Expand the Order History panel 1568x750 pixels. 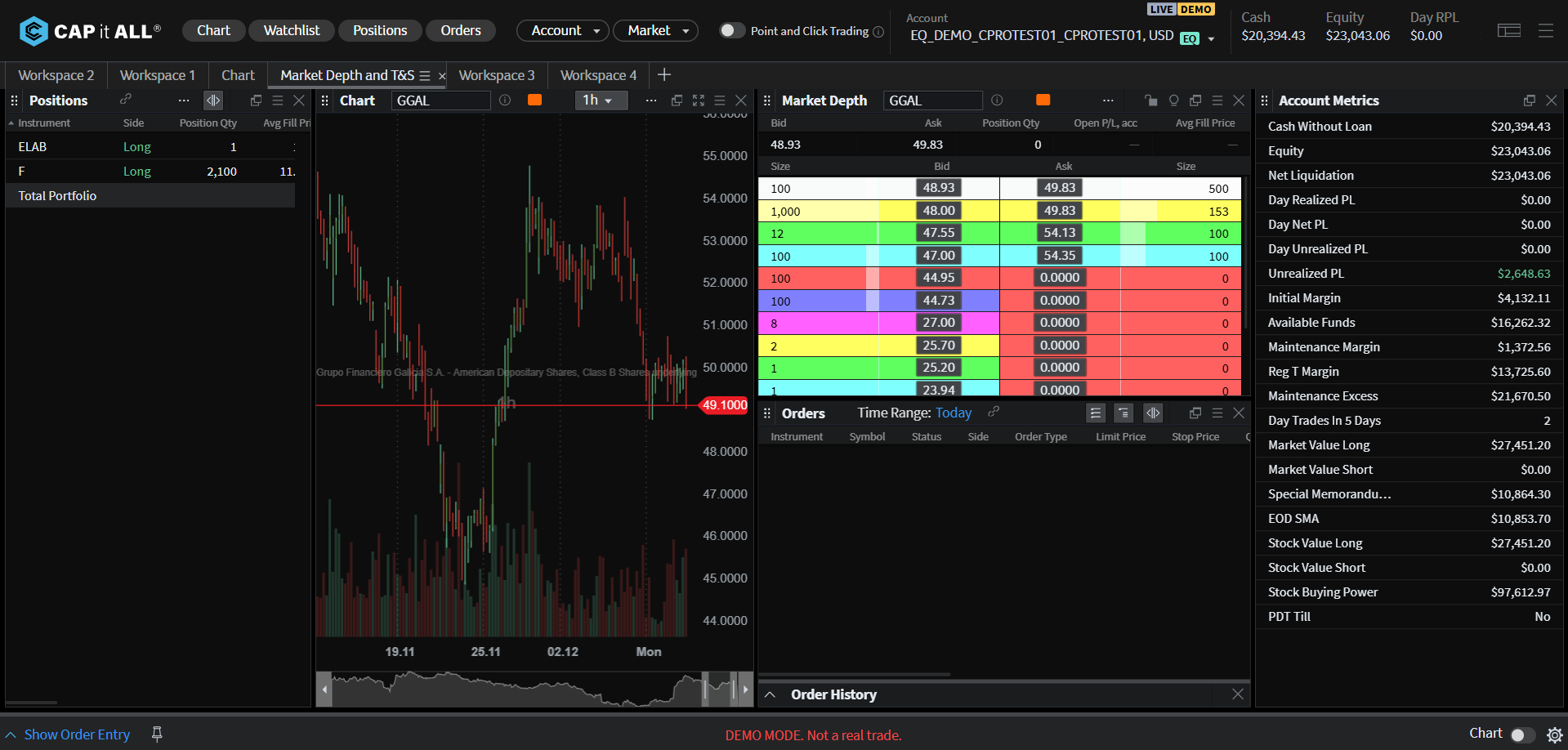tap(770, 694)
